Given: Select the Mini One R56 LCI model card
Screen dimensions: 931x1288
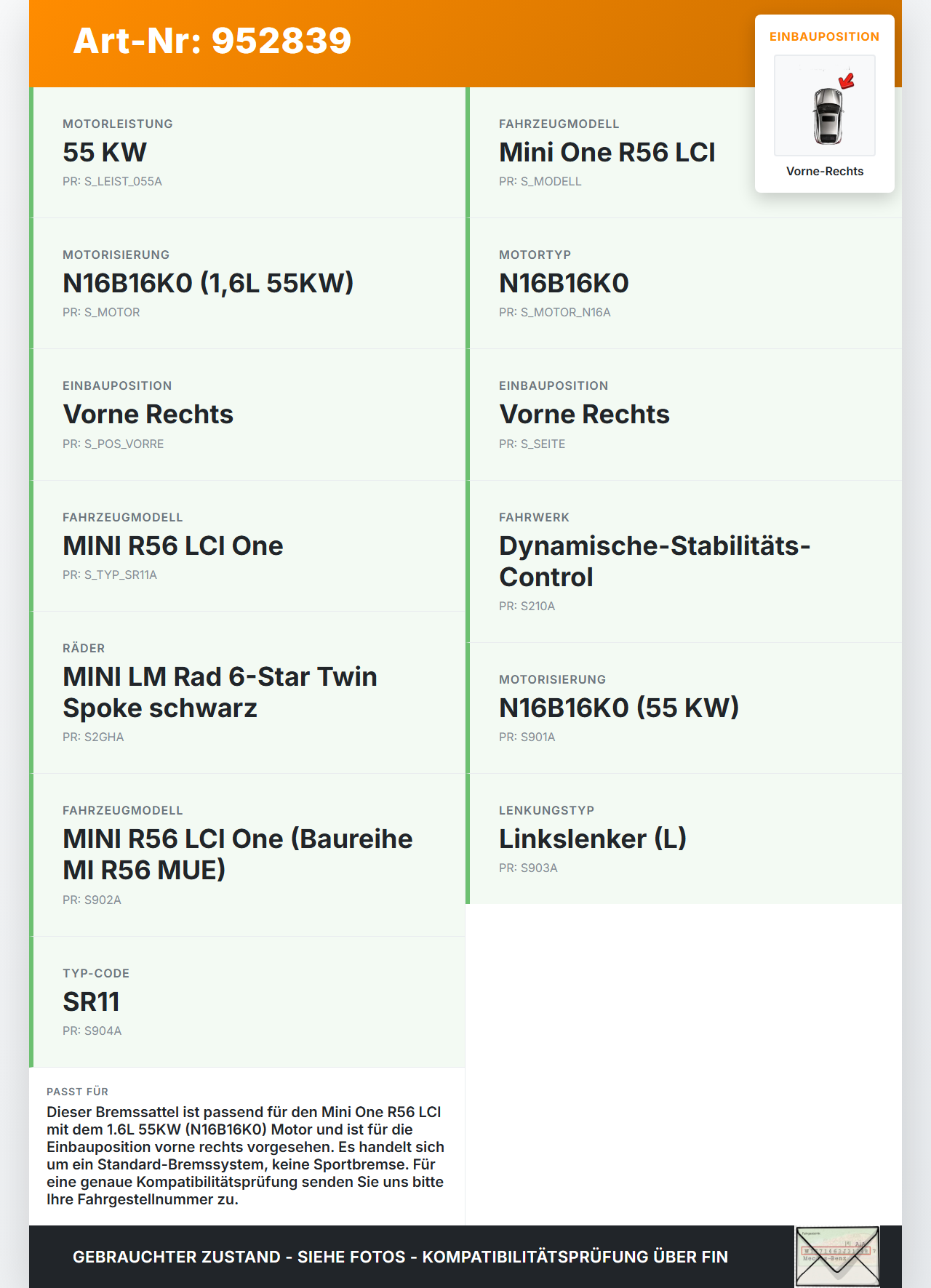Looking at the screenshot, I should pos(684,153).
